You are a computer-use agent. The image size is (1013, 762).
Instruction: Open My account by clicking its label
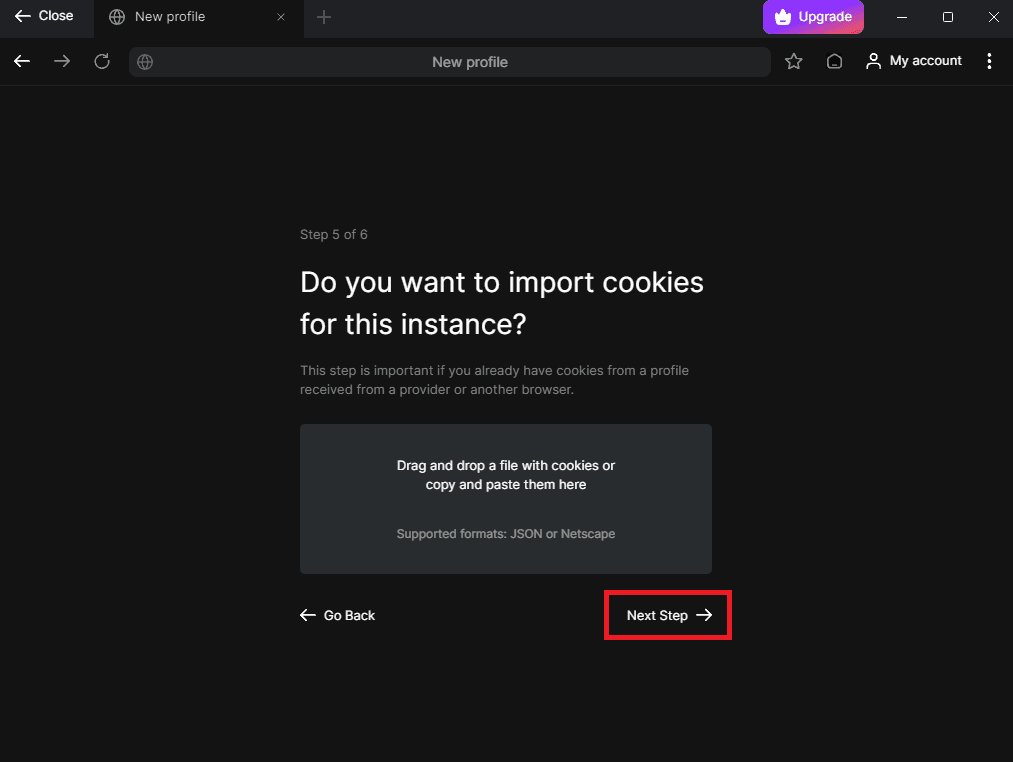pos(925,61)
